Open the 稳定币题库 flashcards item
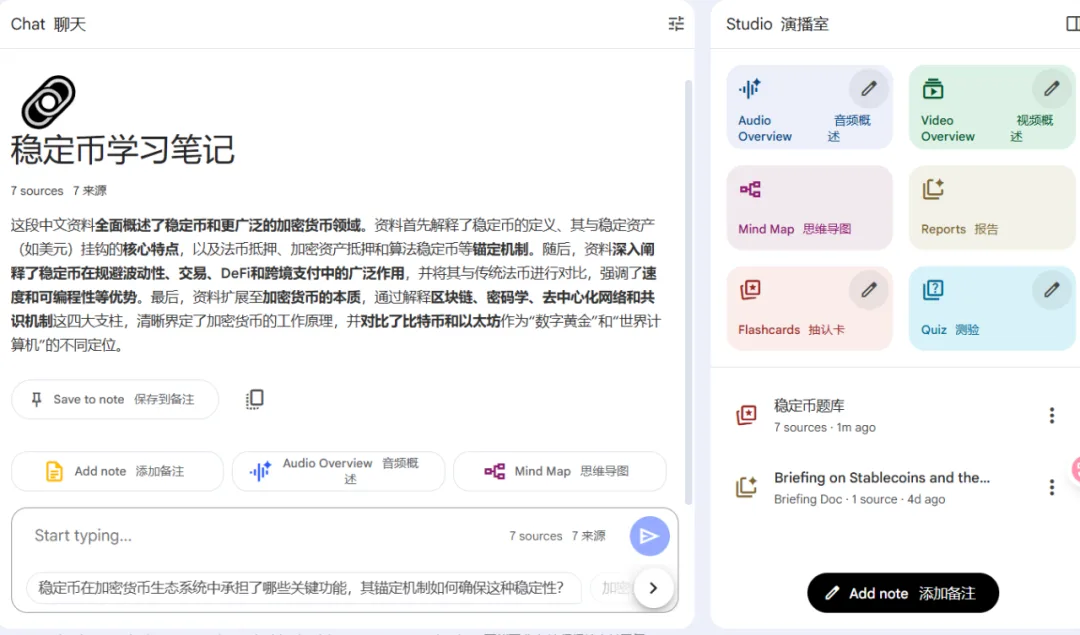The height and width of the screenshot is (635, 1080). pyautogui.click(x=895, y=415)
